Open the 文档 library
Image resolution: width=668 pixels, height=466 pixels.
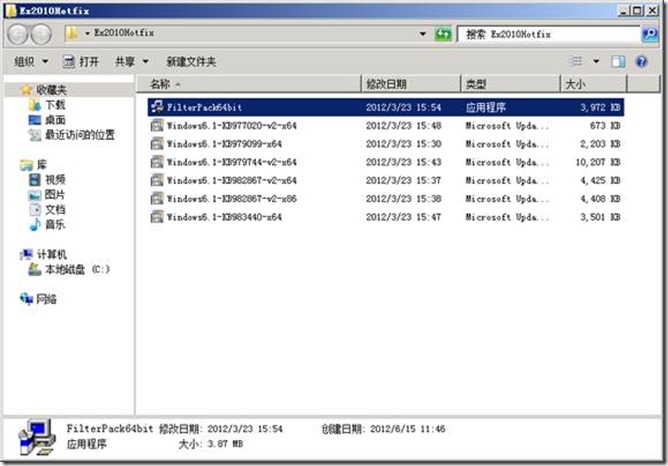point(55,209)
